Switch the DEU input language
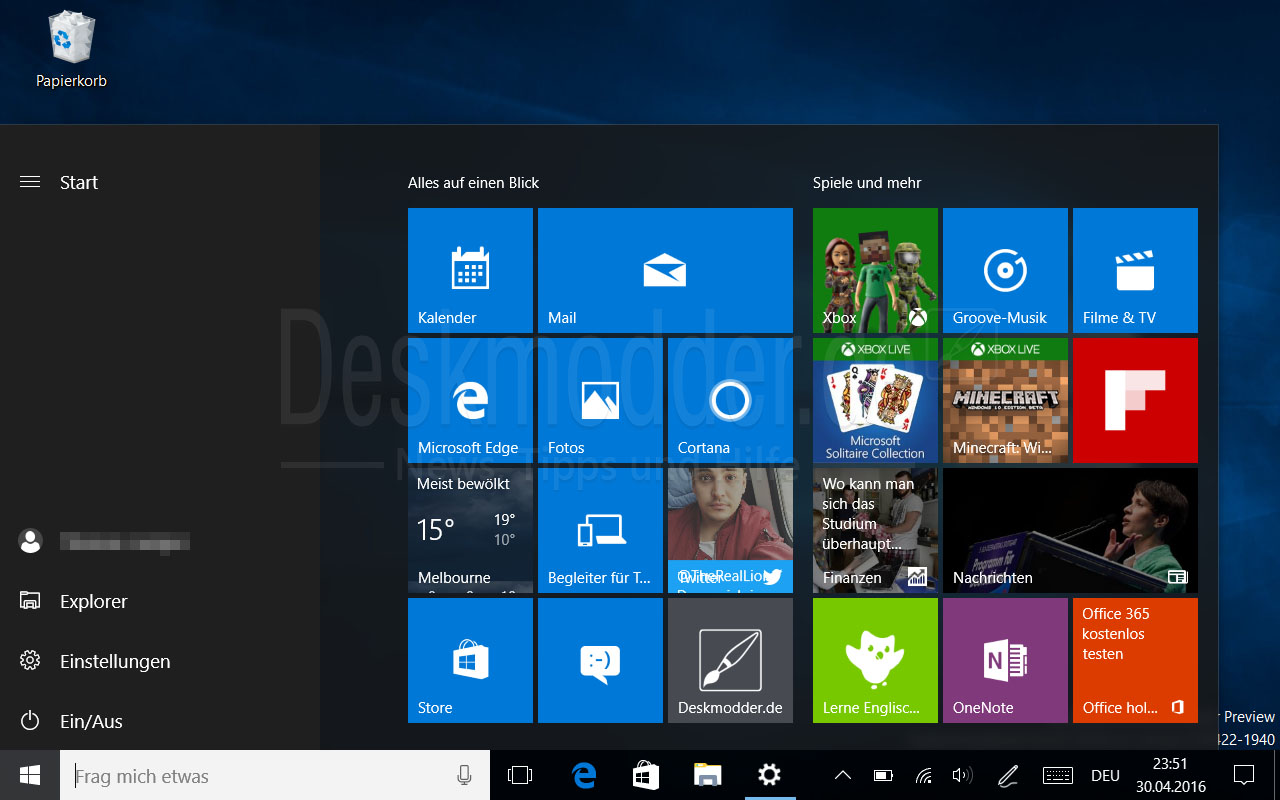The image size is (1280, 800). pos(1105,776)
